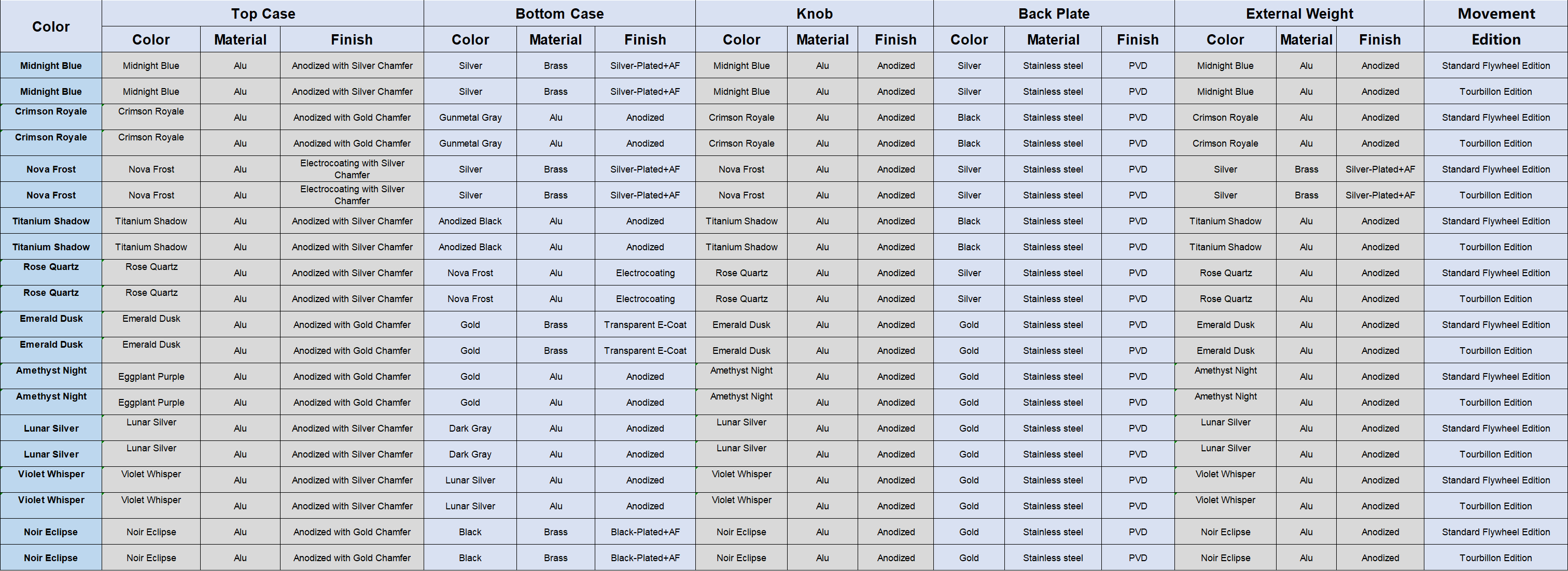The height and width of the screenshot is (571, 1568).
Task: Click Tourbillon Edition cell in last Noir Eclipse row
Action: pyautogui.click(x=1495, y=558)
